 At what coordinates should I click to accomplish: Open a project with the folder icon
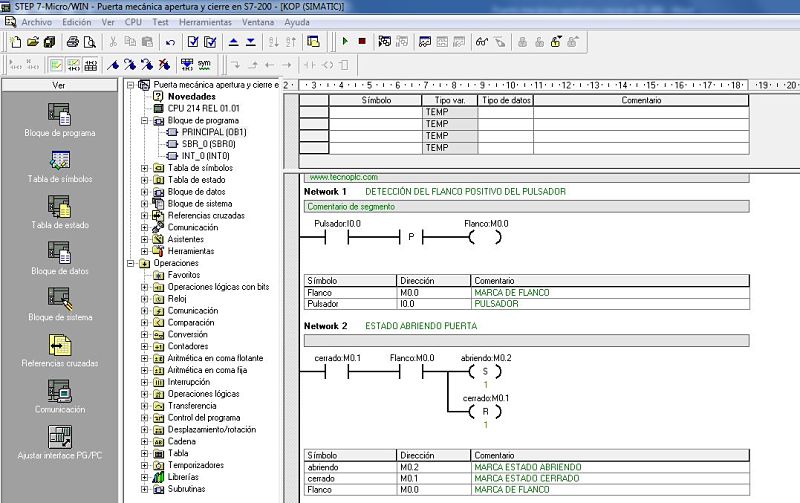point(33,42)
